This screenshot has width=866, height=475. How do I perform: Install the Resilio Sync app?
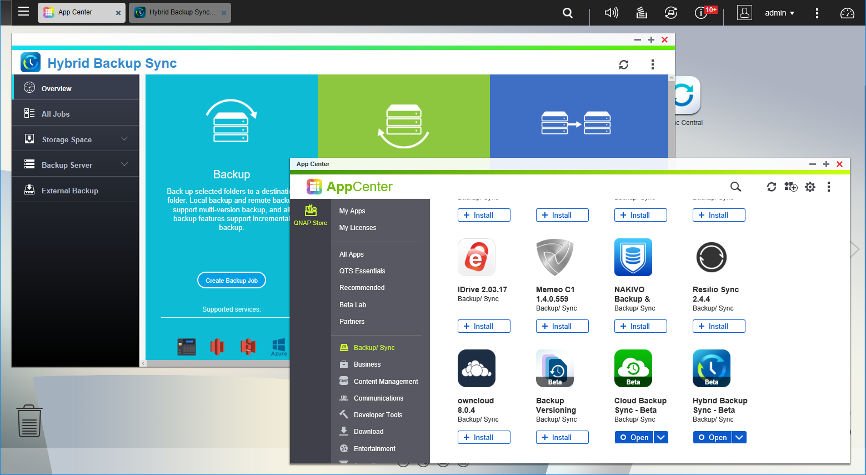pyautogui.click(x=719, y=326)
